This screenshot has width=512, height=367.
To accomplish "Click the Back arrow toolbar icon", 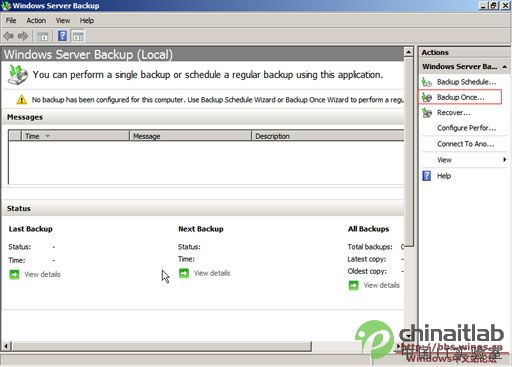I will point(8,36).
